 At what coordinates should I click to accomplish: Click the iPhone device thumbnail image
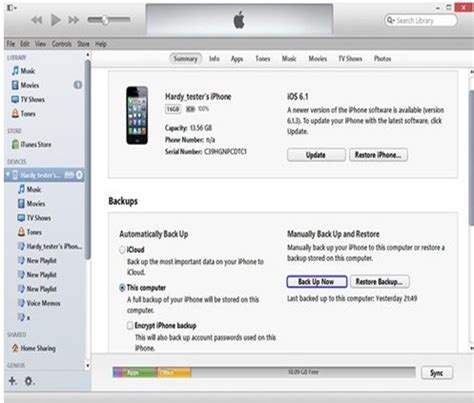pyautogui.click(x=137, y=115)
